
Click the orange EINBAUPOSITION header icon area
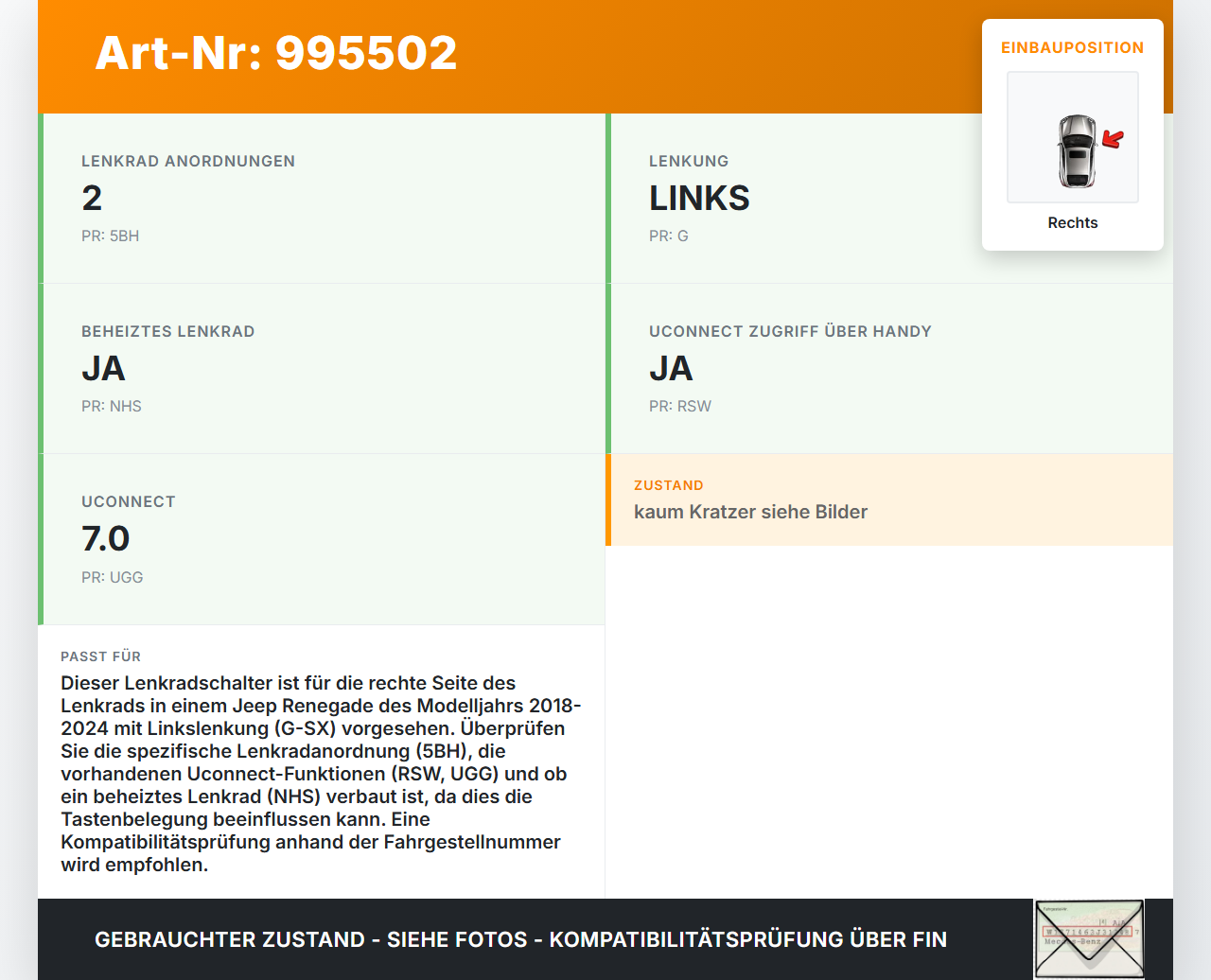(x=1072, y=47)
